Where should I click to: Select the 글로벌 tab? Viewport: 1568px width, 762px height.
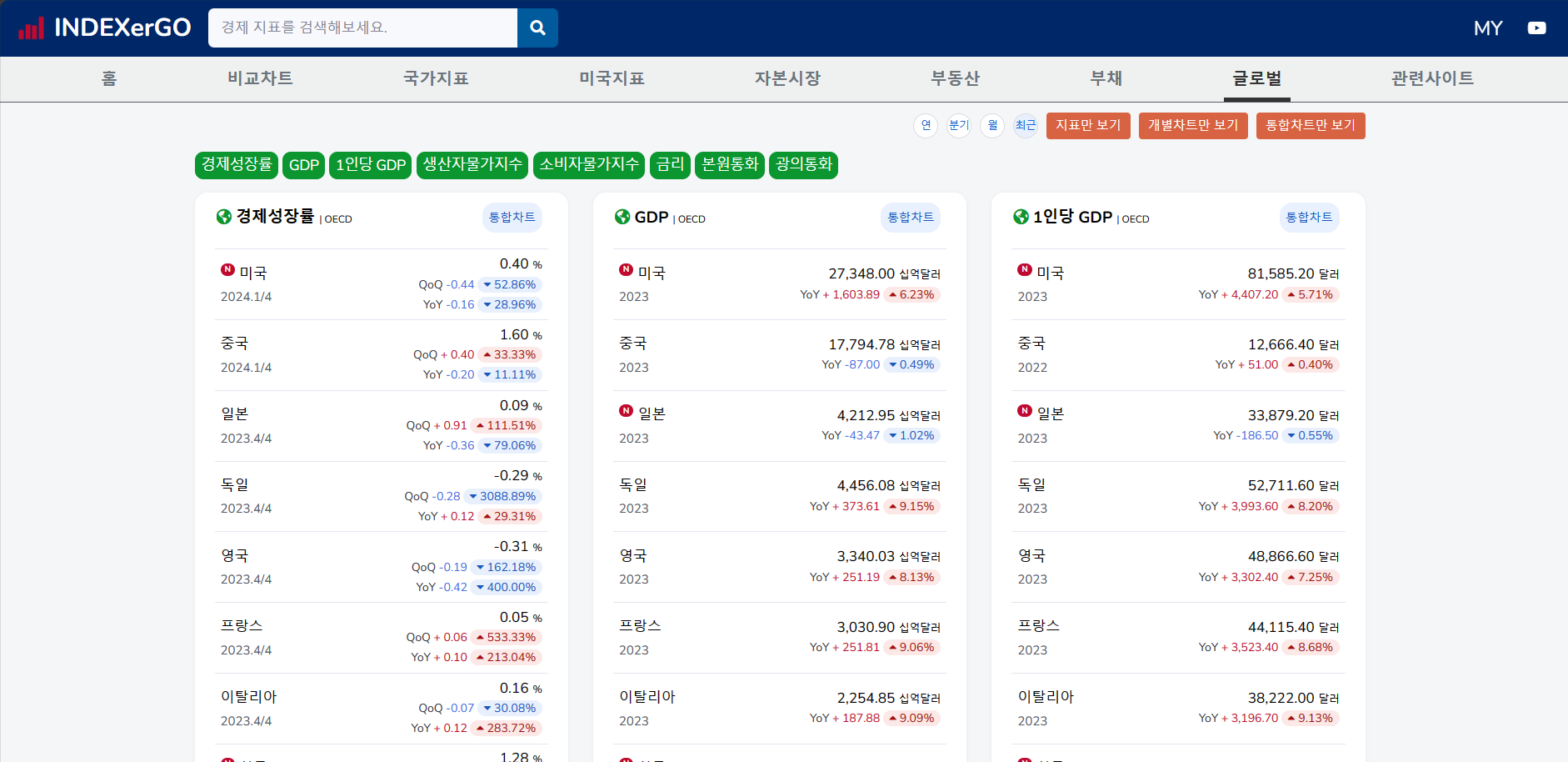1257,78
